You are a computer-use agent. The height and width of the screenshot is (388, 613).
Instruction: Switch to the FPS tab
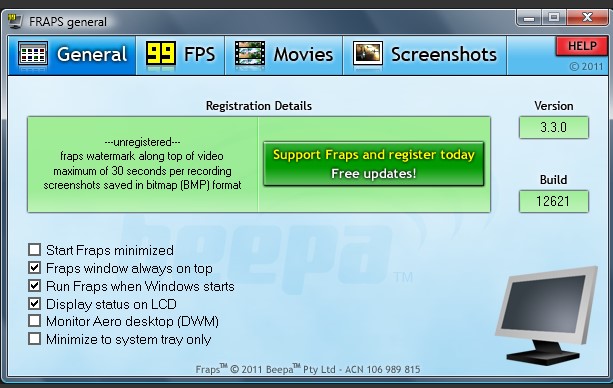click(x=180, y=55)
